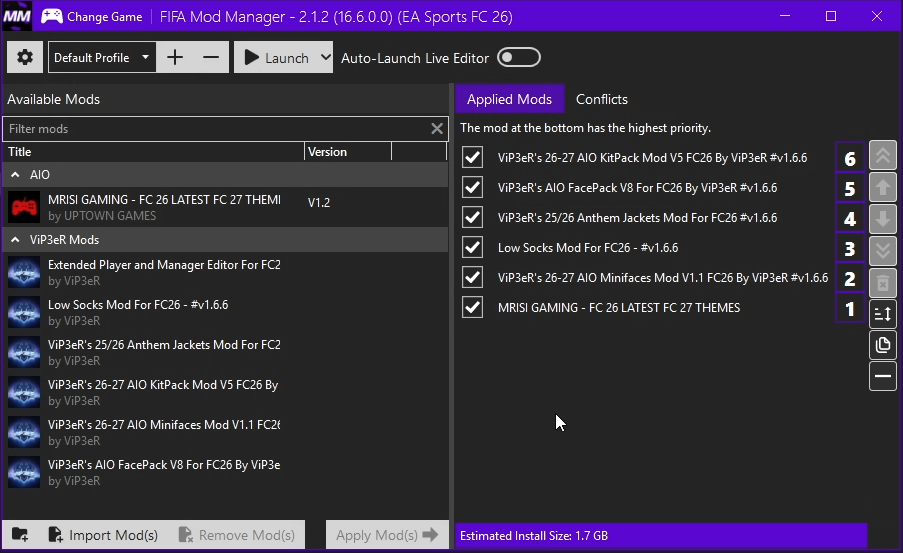
Task: Click V1.2 version cell for MRISI GAMING
Action: coord(319,203)
